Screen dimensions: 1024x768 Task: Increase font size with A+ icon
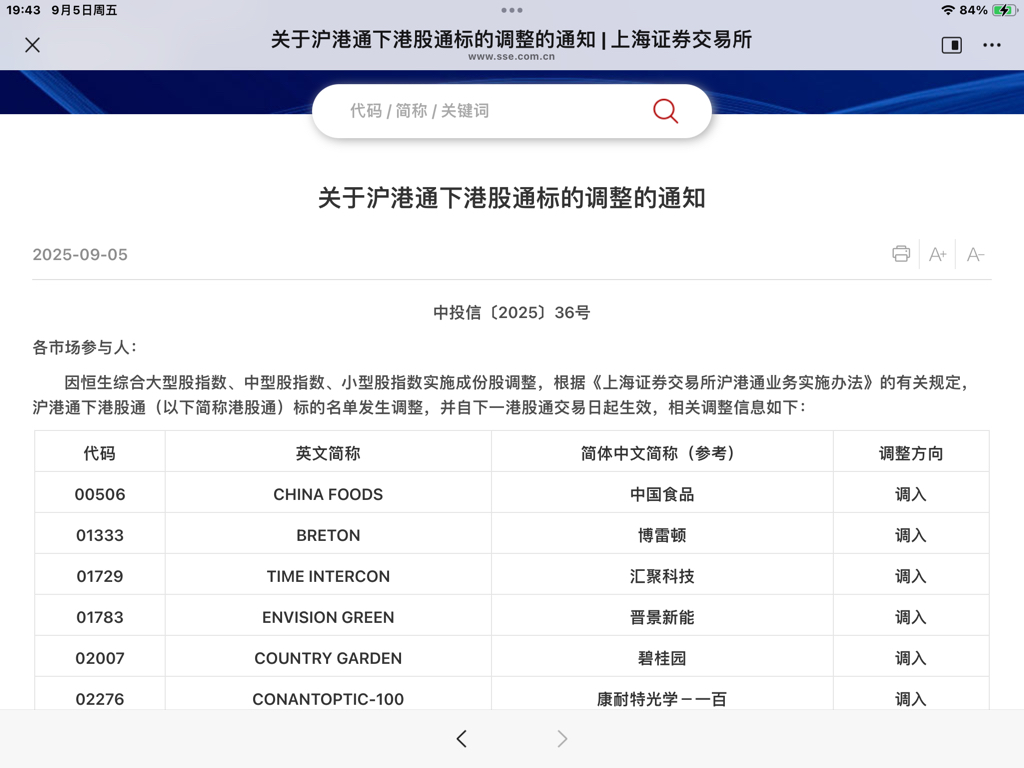[x=938, y=254]
